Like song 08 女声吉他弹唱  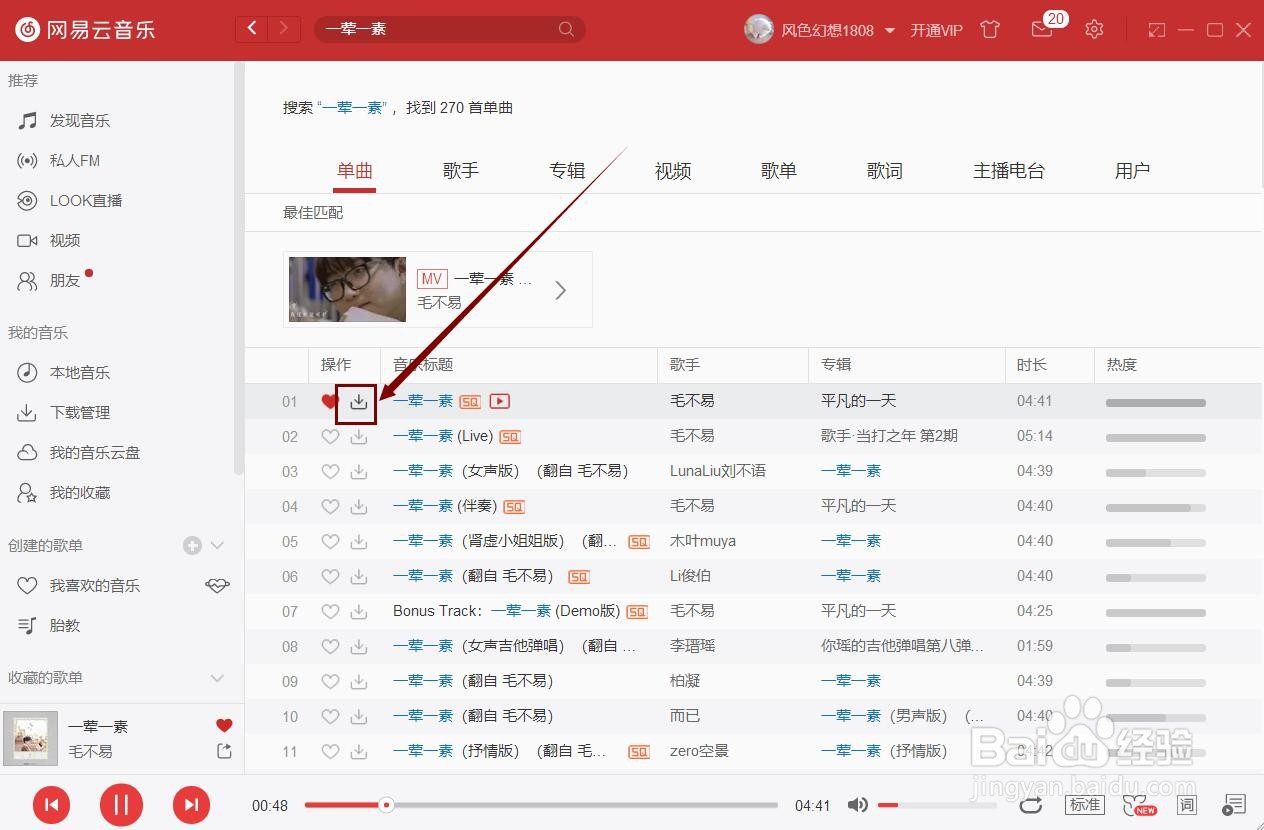pos(330,647)
